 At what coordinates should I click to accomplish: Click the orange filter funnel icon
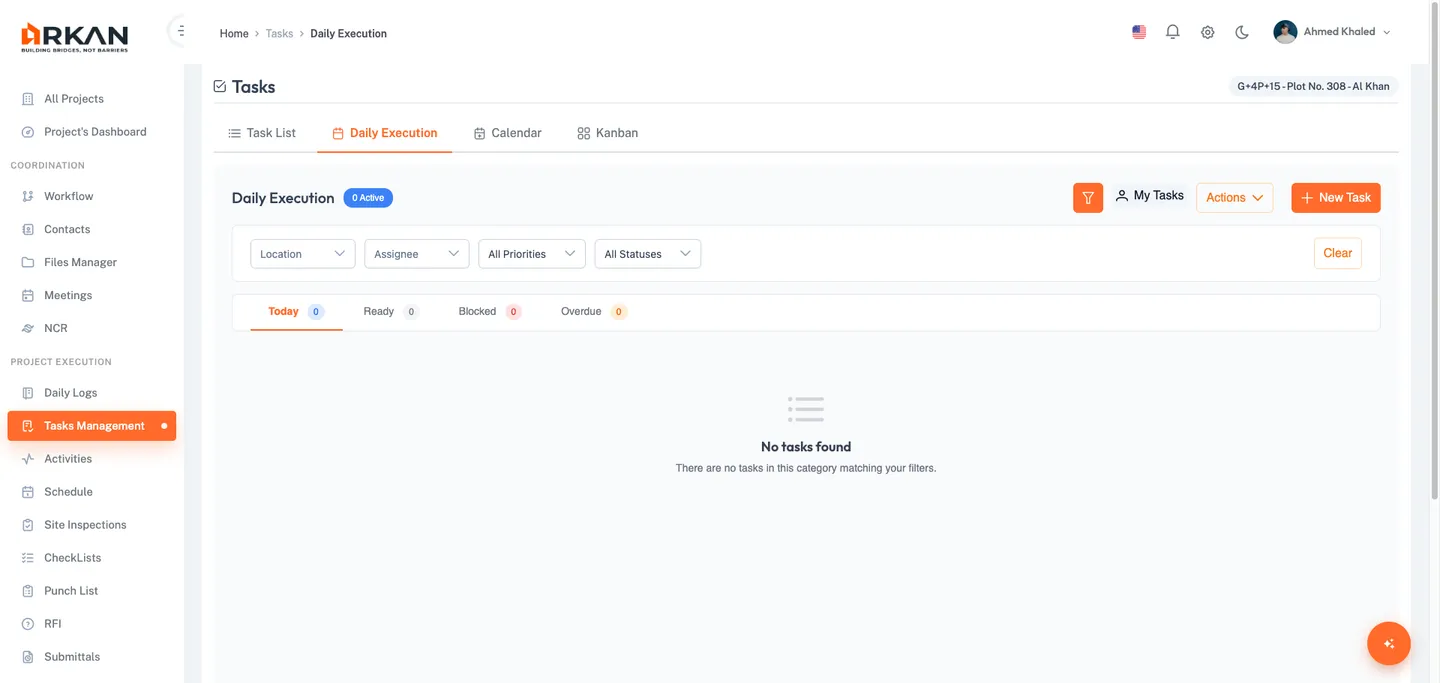pyautogui.click(x=1088, y=198)
